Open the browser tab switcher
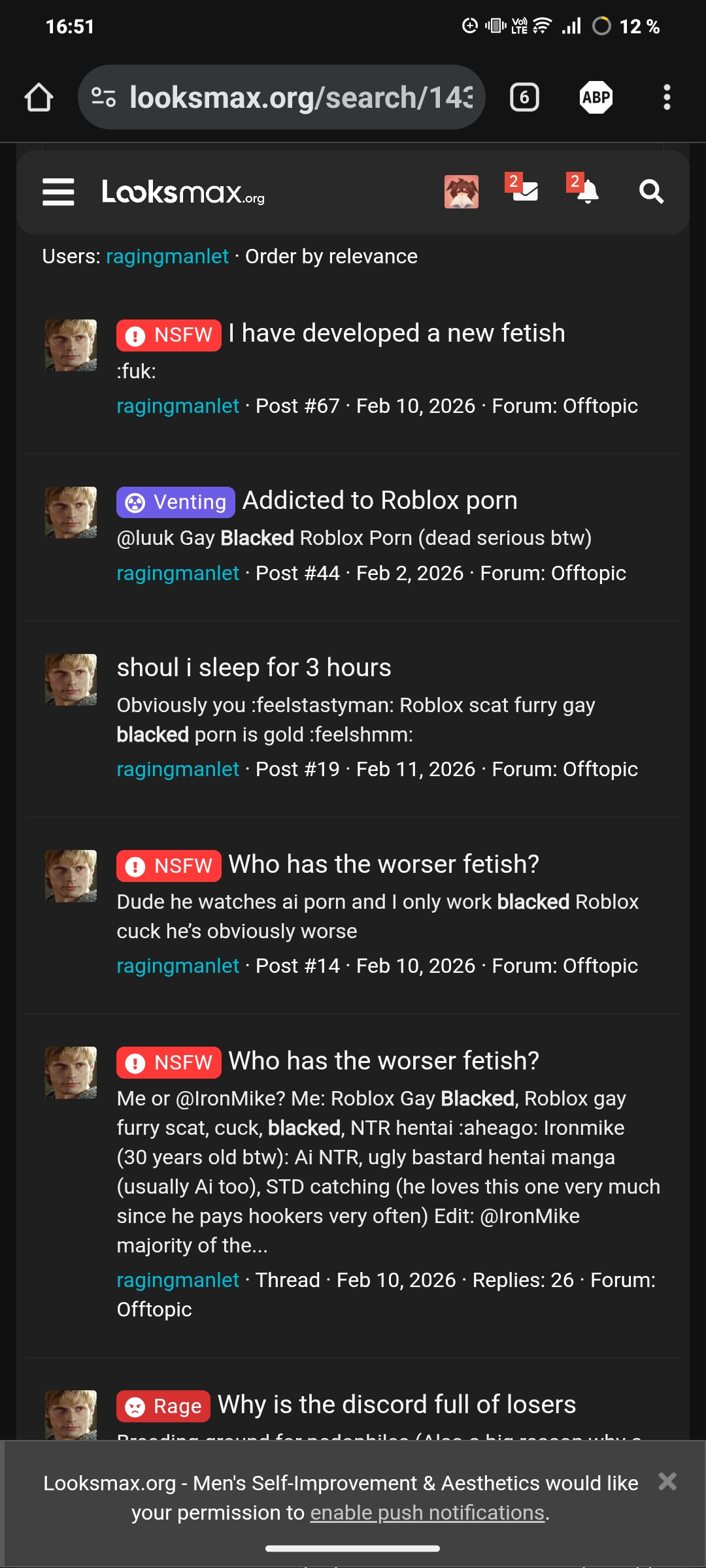Screen dimensions: 706x1568 524,97
